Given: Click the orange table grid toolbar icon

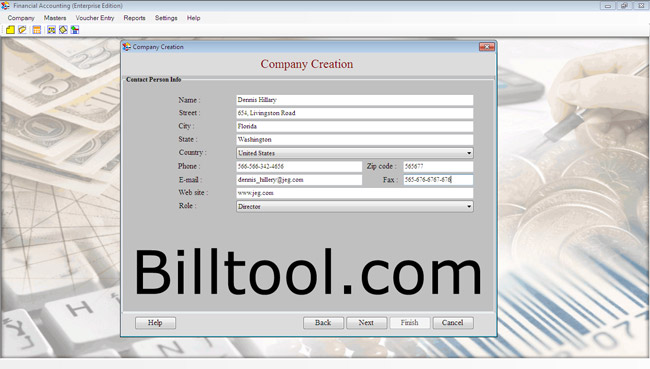Looking at the screenshot, I should coord(37,30).
